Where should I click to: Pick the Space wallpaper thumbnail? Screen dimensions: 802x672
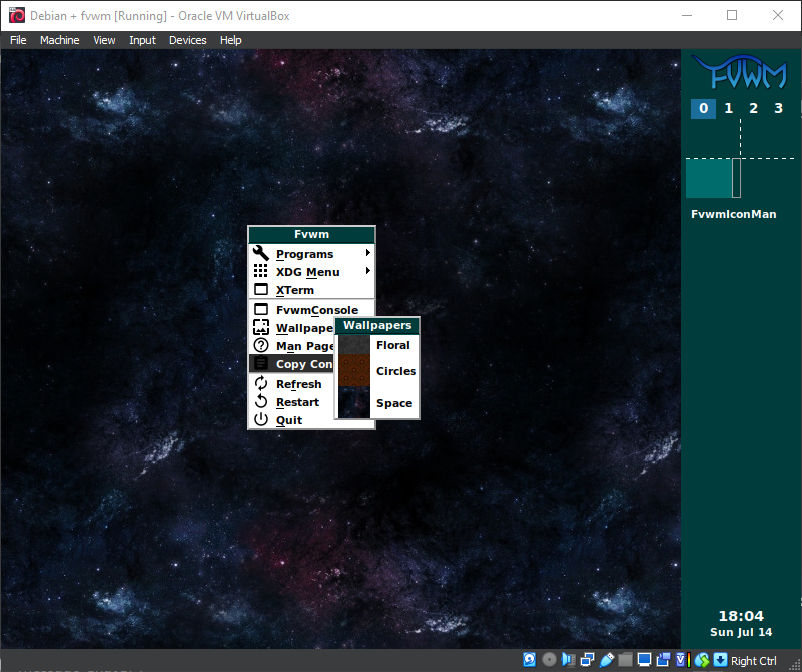[x=353, y=403]
